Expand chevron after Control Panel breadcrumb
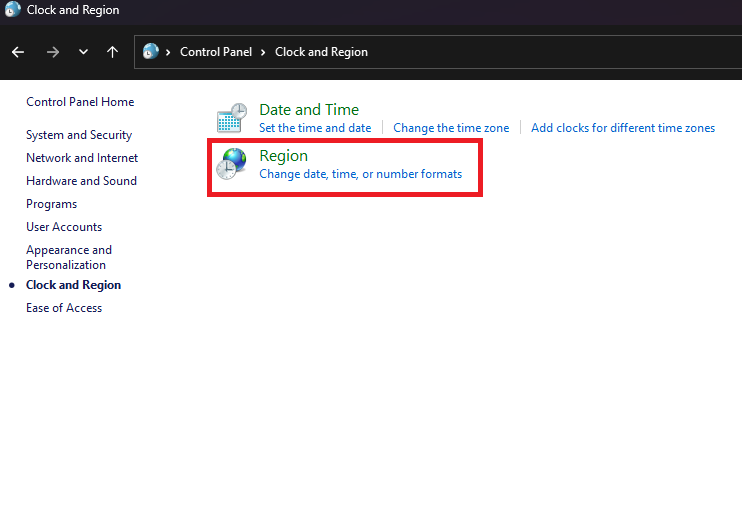Image resolution: width=742 pixels, height=507 pixels. (264, 52)
